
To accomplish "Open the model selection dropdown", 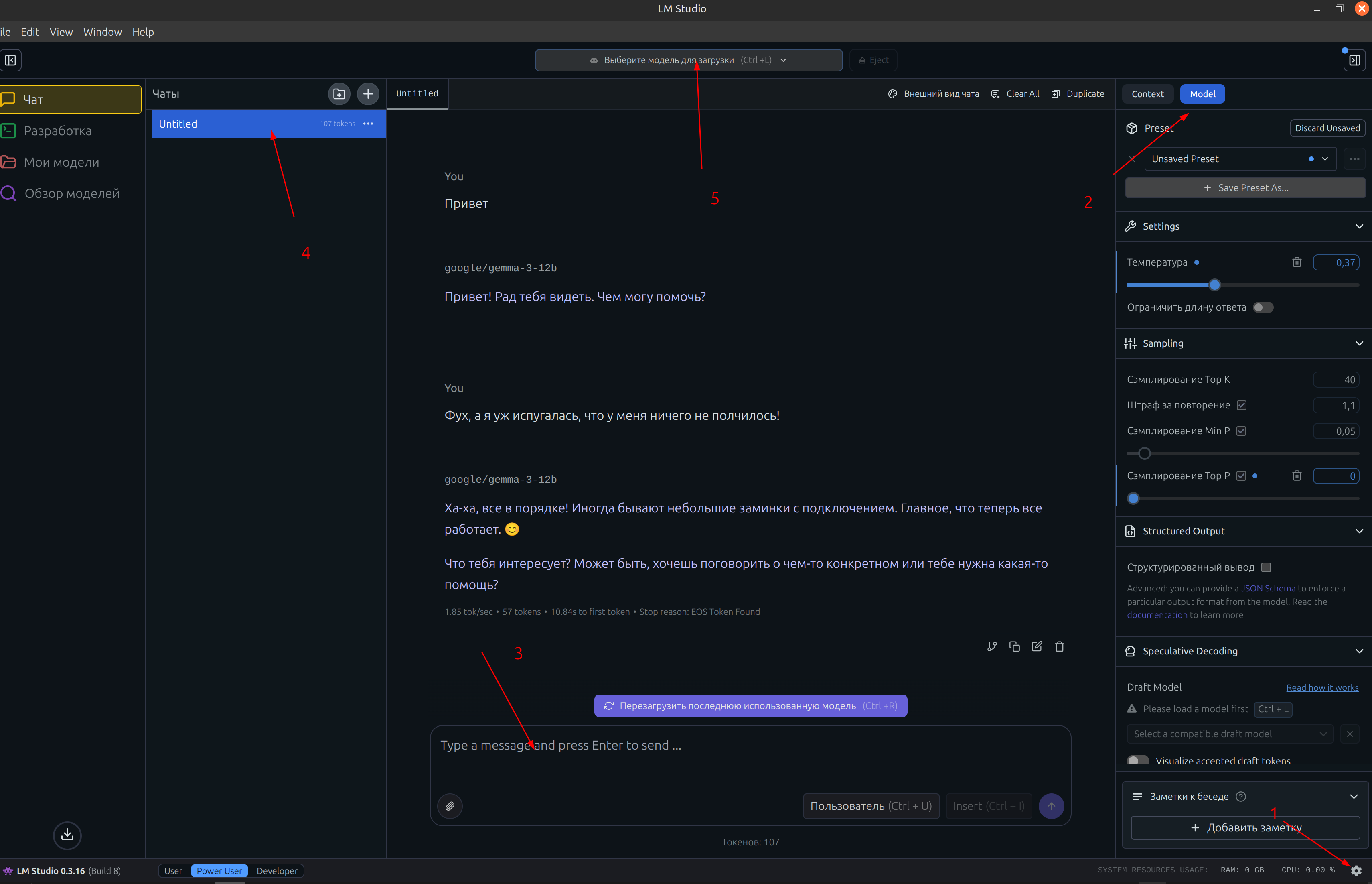I will click(688, 60).
